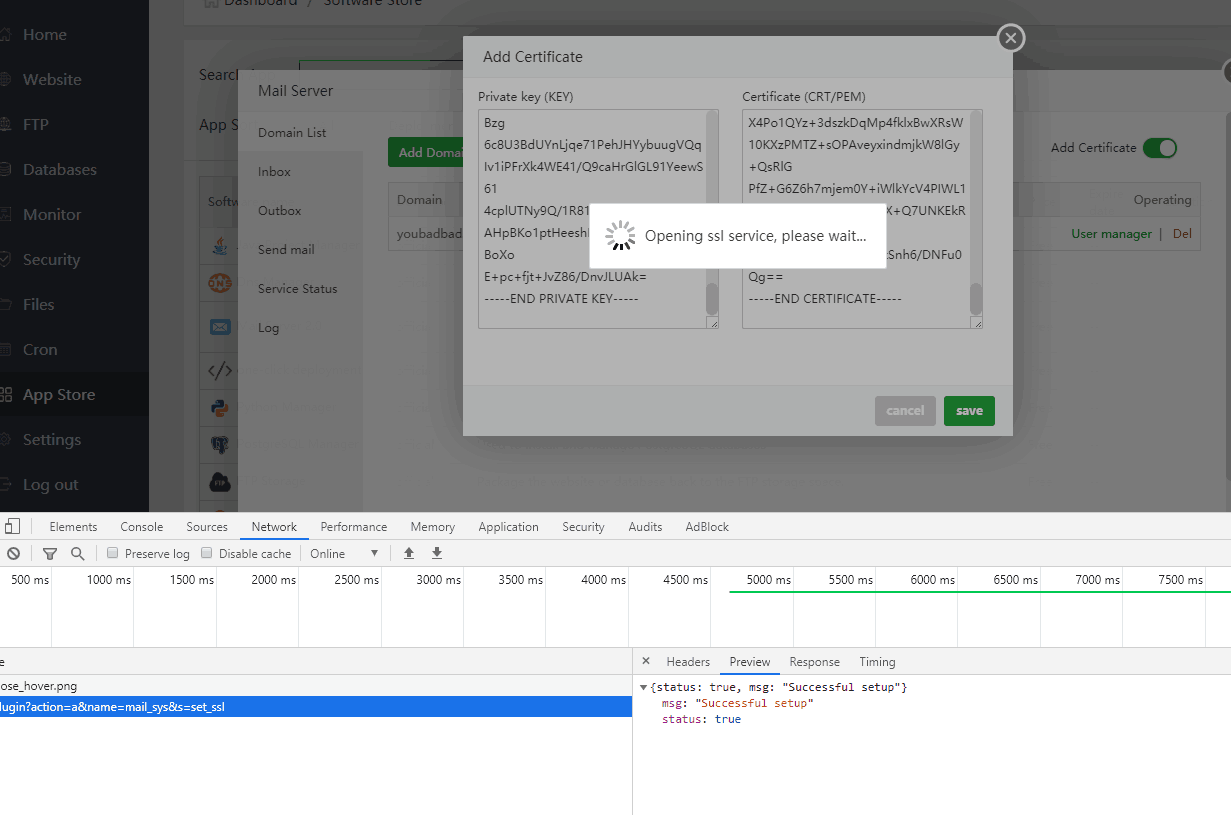Close the request details pane
The height and width of the screenshot is (815, 1231).
coord(645,661)
